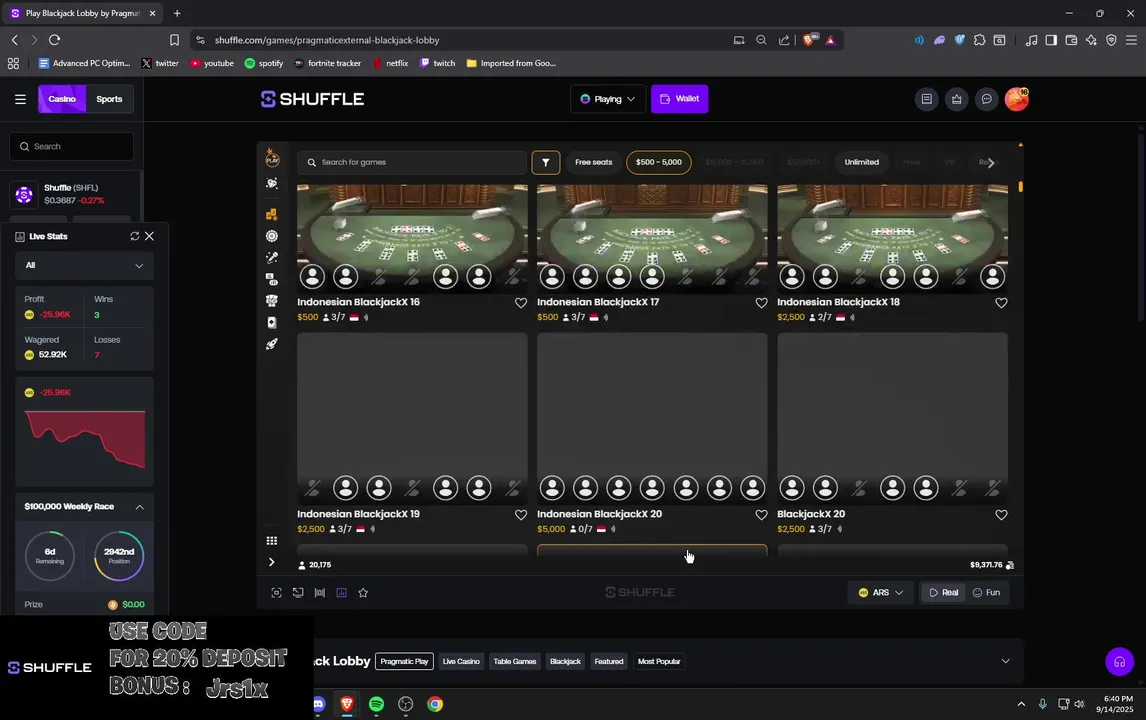
Task: Collapse the $100,000 Weekly Race section
Action: coord(139,507)
